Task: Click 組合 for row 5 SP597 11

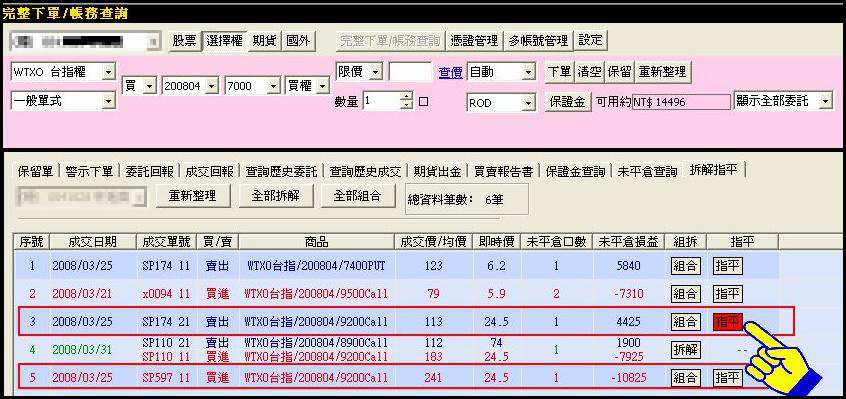Action: coord(685,377)
